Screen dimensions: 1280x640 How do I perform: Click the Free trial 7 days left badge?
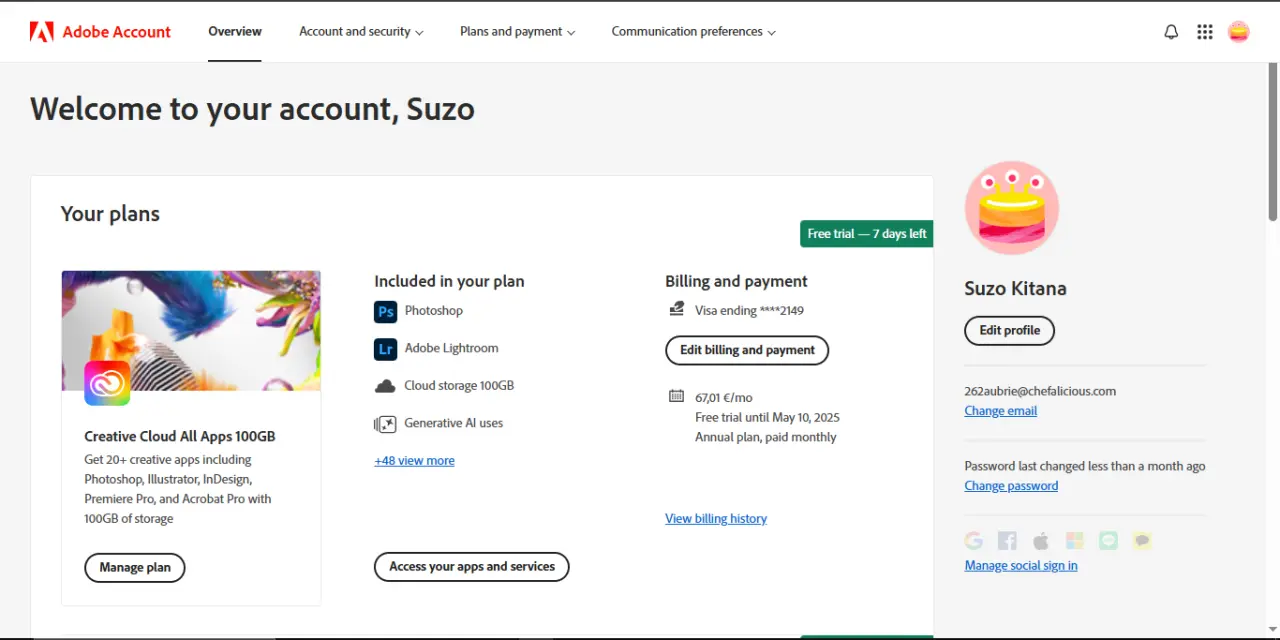[867, 234]
